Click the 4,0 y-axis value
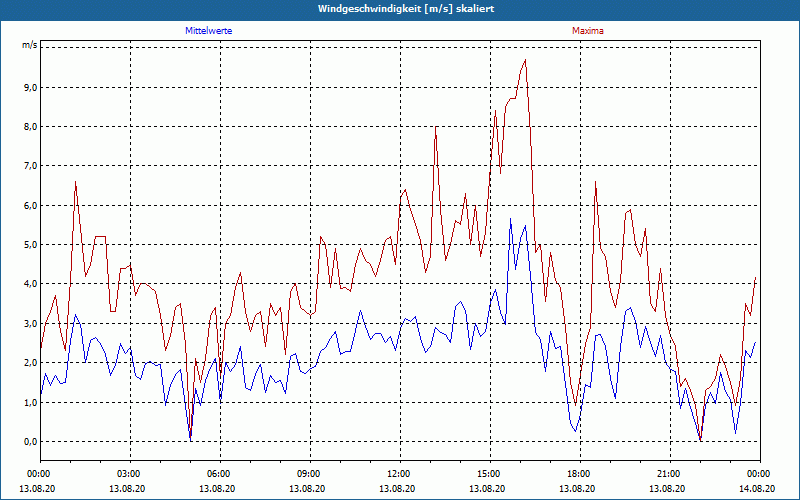The width and height of the screenshot is (800, 500). 30,284
